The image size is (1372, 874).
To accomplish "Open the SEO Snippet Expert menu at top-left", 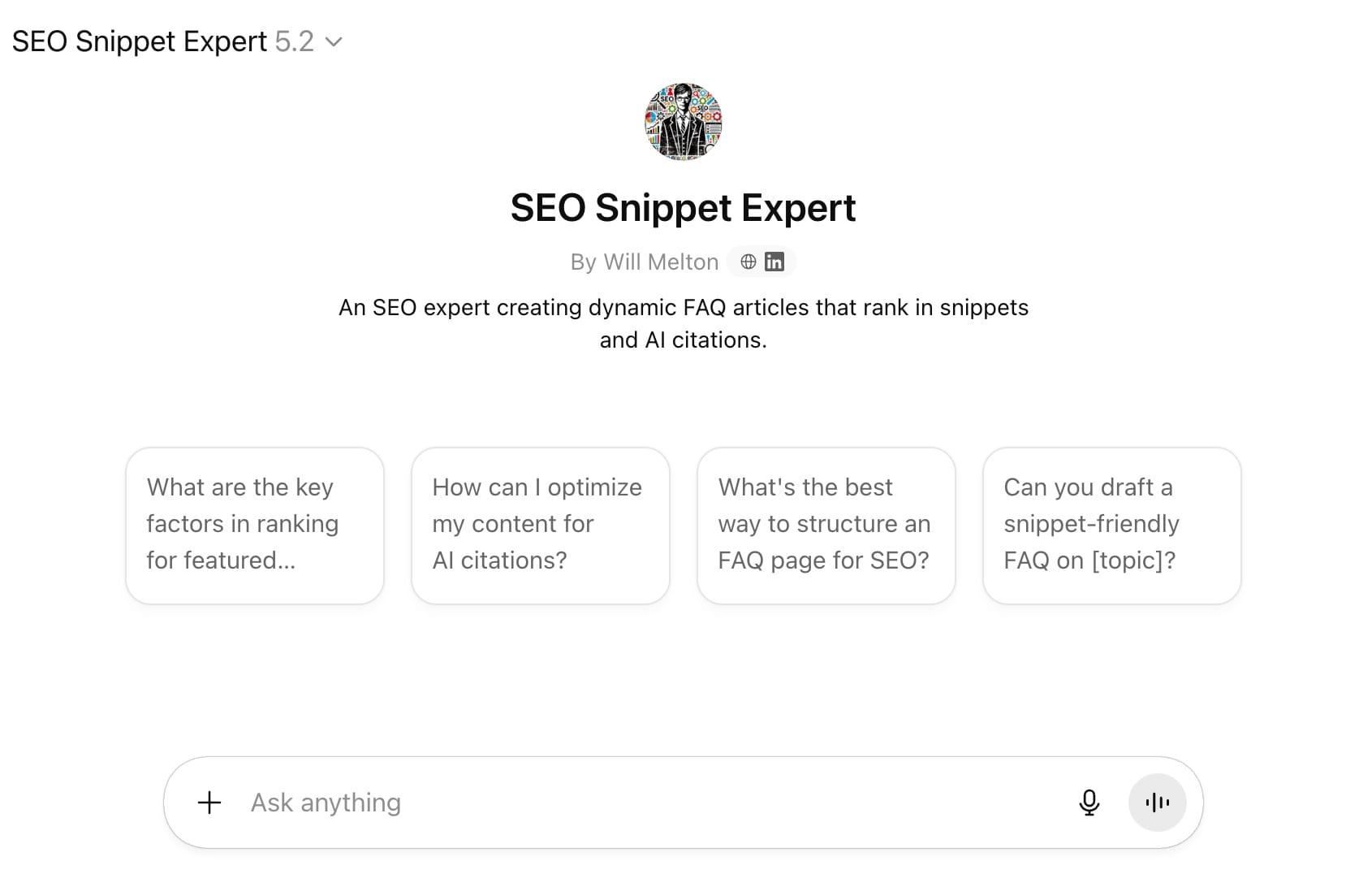I will pyautogui.click(x=139, y=41).
